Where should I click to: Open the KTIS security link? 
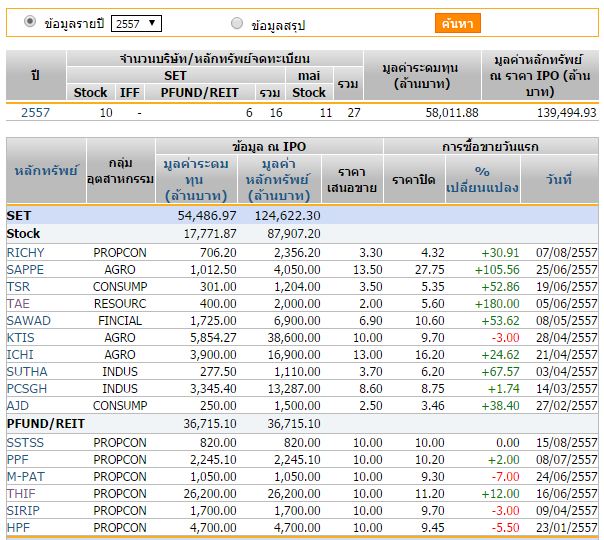[20, 337]
